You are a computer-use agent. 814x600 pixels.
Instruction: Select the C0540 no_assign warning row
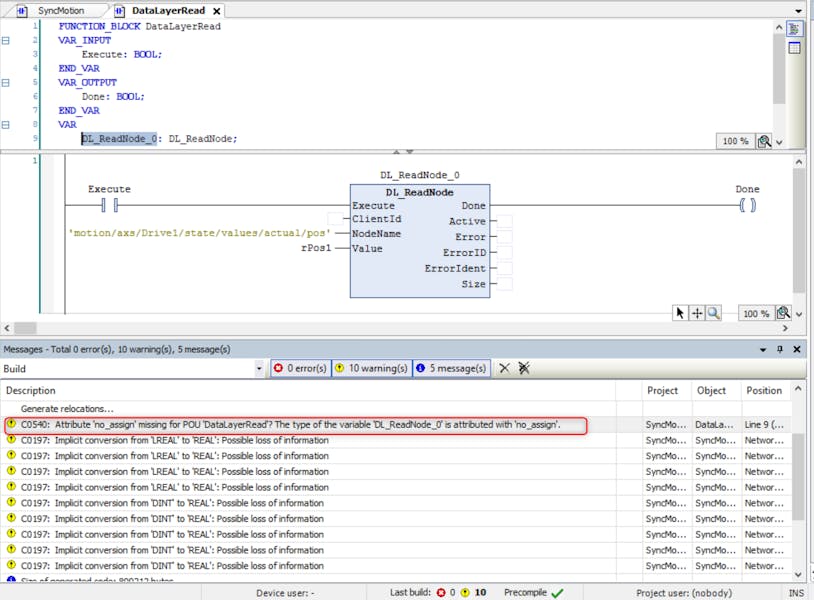[290, 425]
